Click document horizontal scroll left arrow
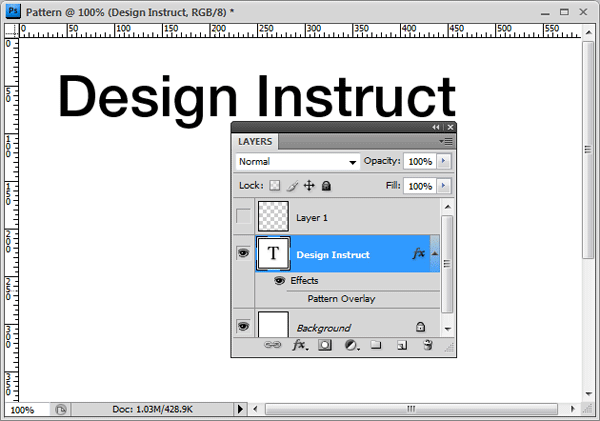Screen dimensions: 600x421 256,409
